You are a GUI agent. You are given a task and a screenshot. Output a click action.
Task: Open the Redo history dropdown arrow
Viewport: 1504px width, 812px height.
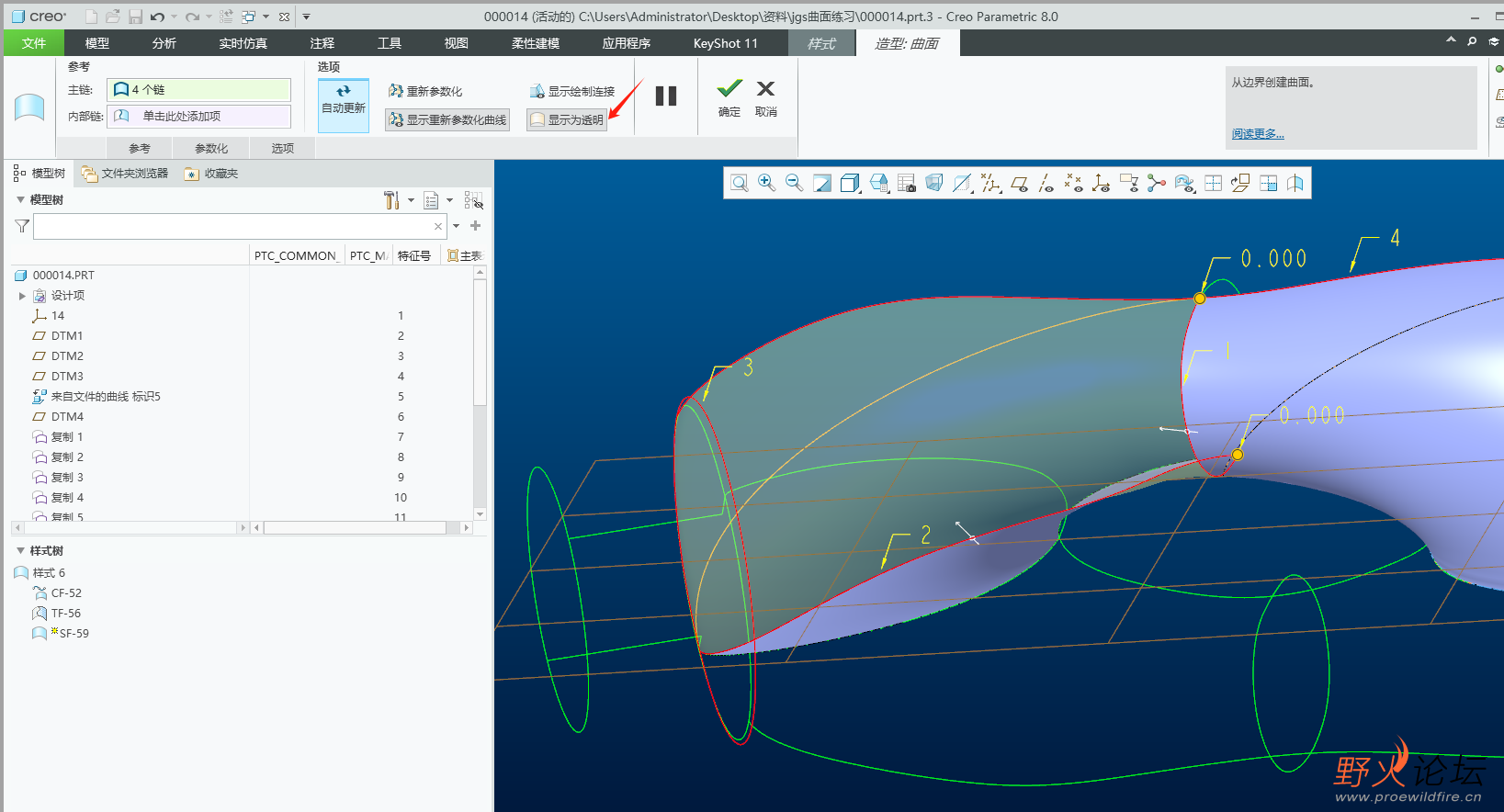[x=209, y=17]
